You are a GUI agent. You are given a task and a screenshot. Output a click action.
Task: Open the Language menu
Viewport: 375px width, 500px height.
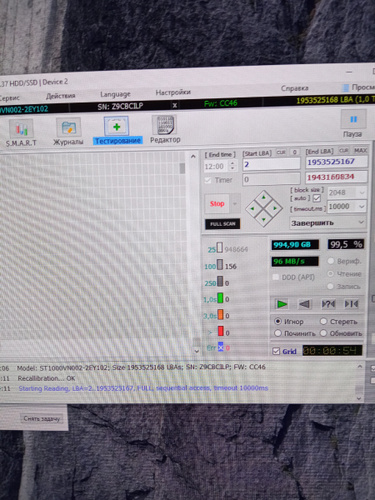point(115,94)
